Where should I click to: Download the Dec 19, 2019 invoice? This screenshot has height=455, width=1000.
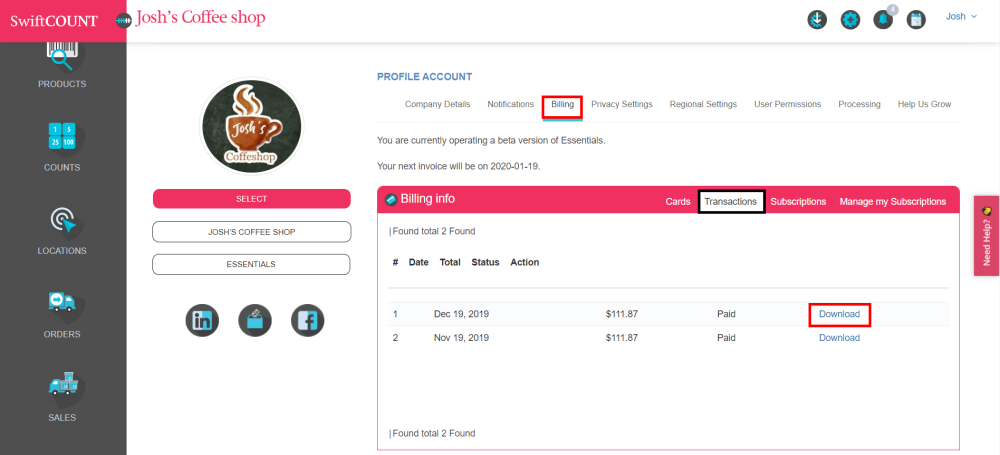[x=839, y=314]
